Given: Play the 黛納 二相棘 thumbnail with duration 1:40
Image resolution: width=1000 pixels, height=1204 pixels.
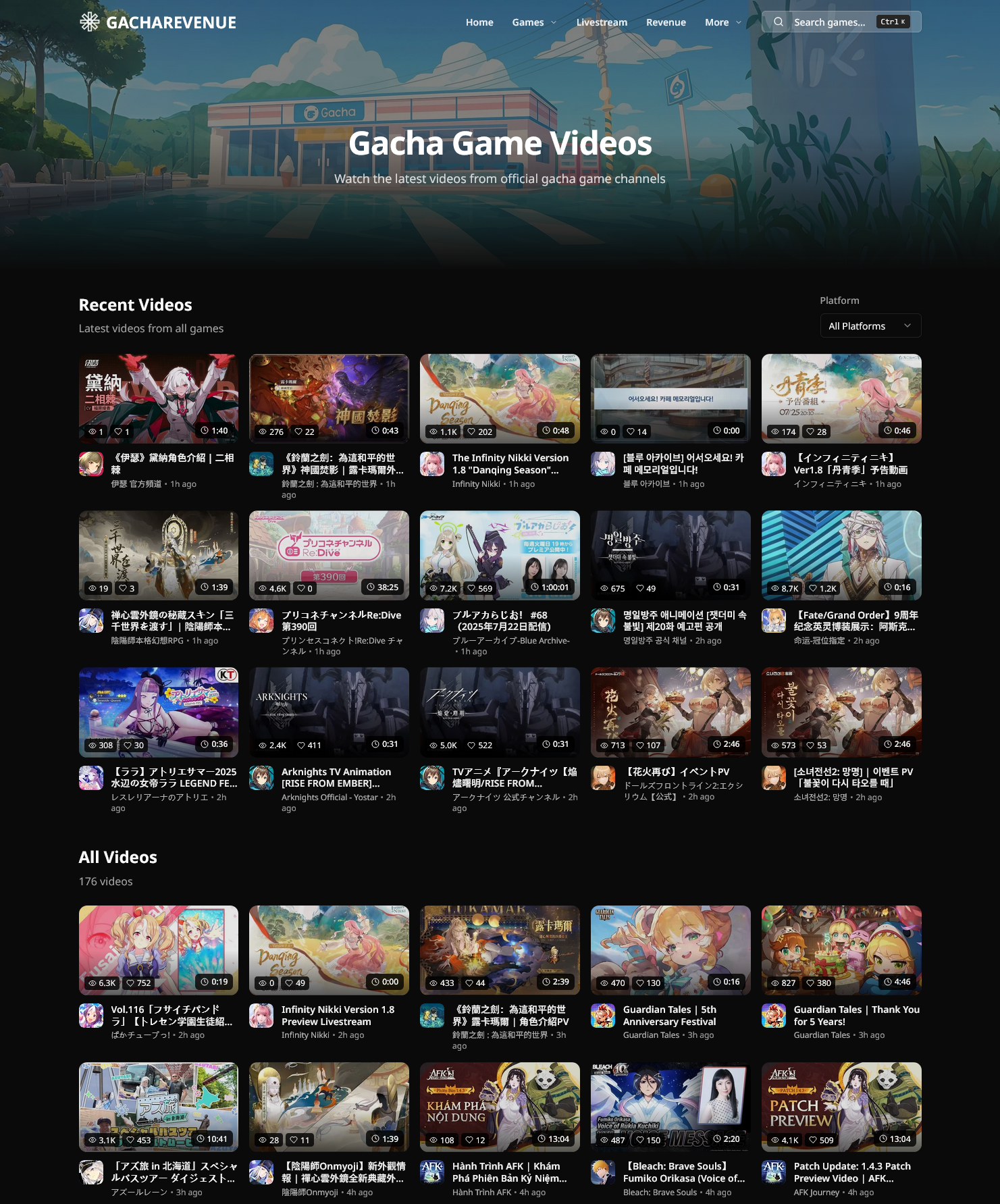Looking at the screenshot, I should 159,398.
